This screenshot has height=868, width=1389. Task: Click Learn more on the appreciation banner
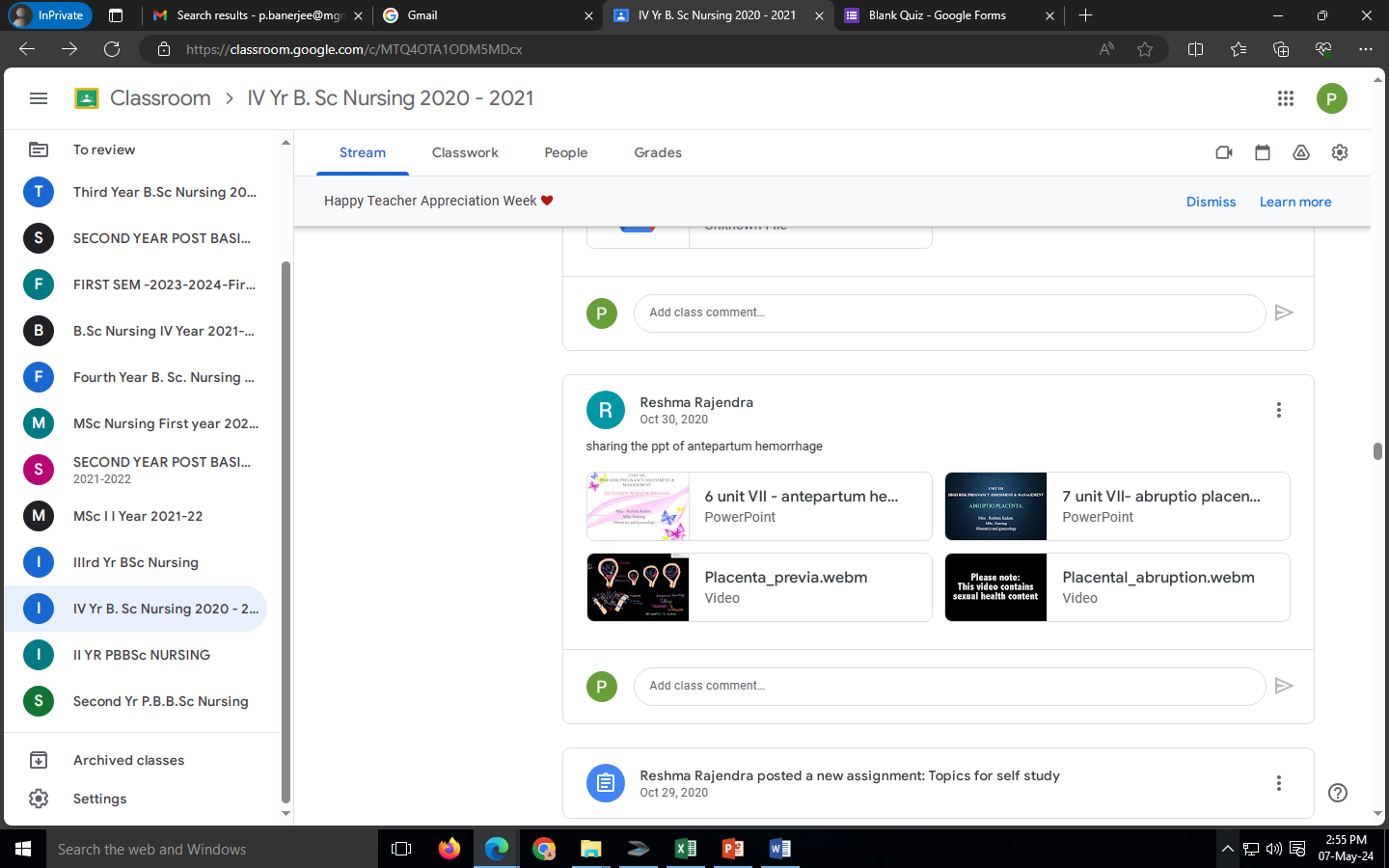pyautogui.click(x=1295, y=202)
